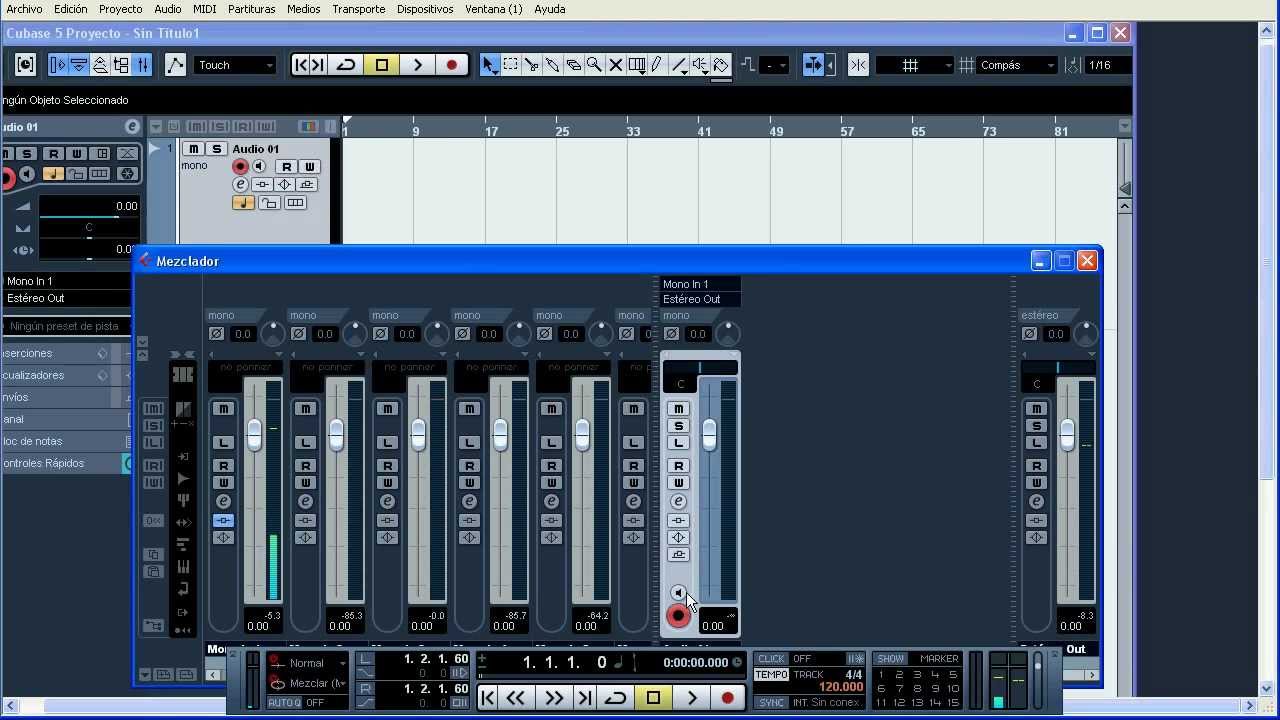
Task: Click Estéreo Out channel volume fader
Action: pos(1067,434)
